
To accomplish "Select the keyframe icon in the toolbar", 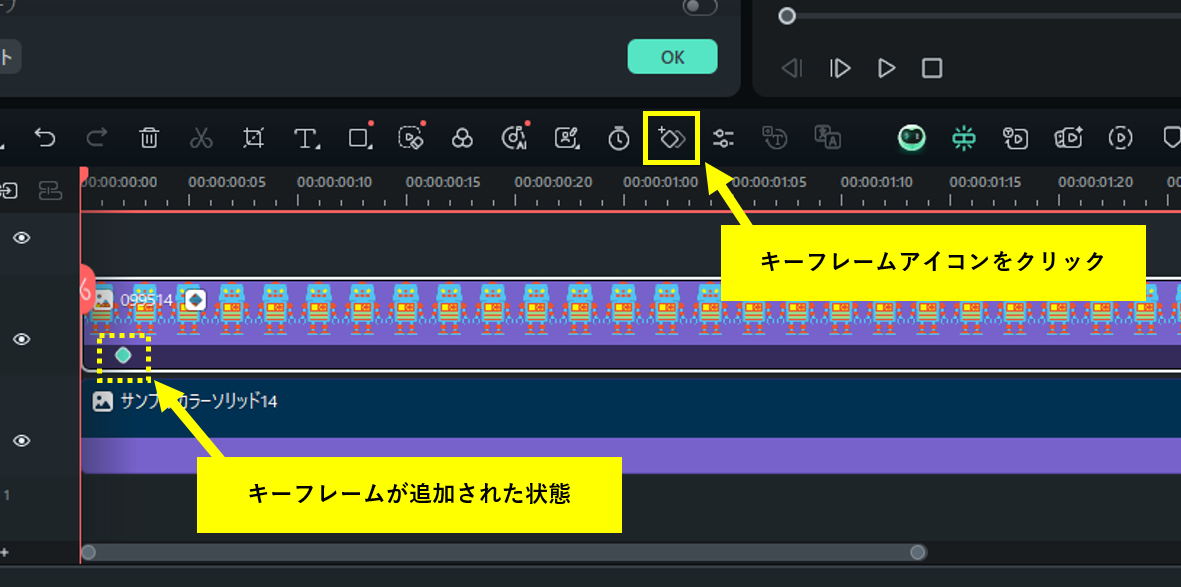I will click(672, 138).
